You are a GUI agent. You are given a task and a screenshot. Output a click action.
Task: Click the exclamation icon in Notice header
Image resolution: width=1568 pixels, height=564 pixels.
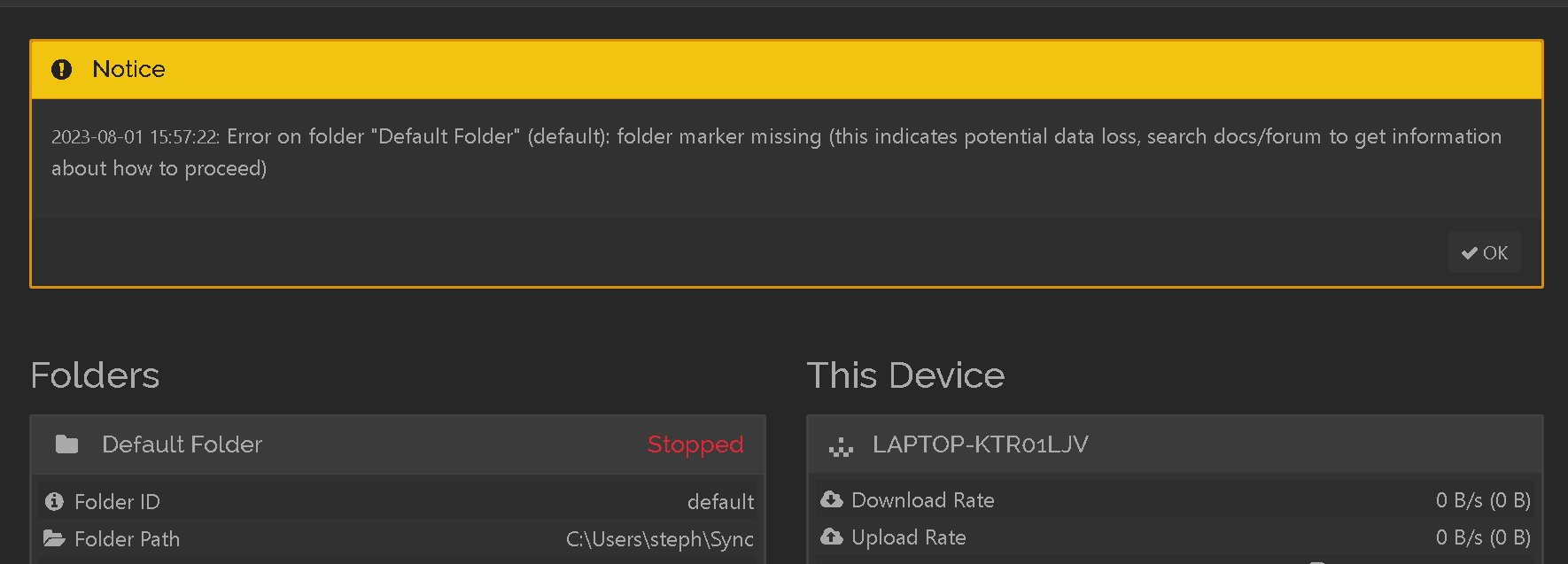tap(61, 69)
